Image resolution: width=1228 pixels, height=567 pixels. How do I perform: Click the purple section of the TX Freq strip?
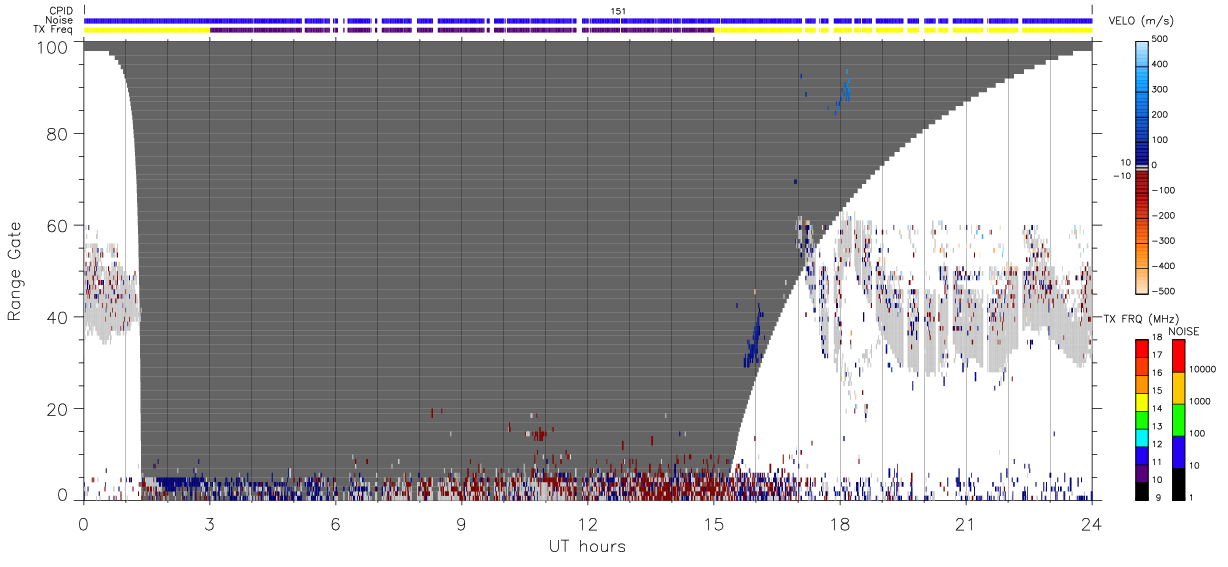[462, 30]
